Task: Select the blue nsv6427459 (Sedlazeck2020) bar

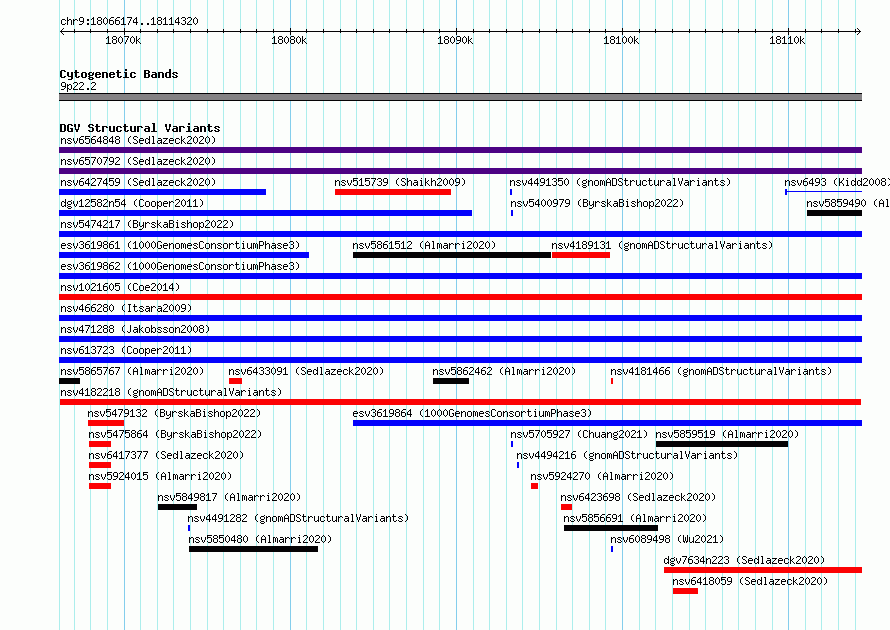Action: (x=162, y=192)
